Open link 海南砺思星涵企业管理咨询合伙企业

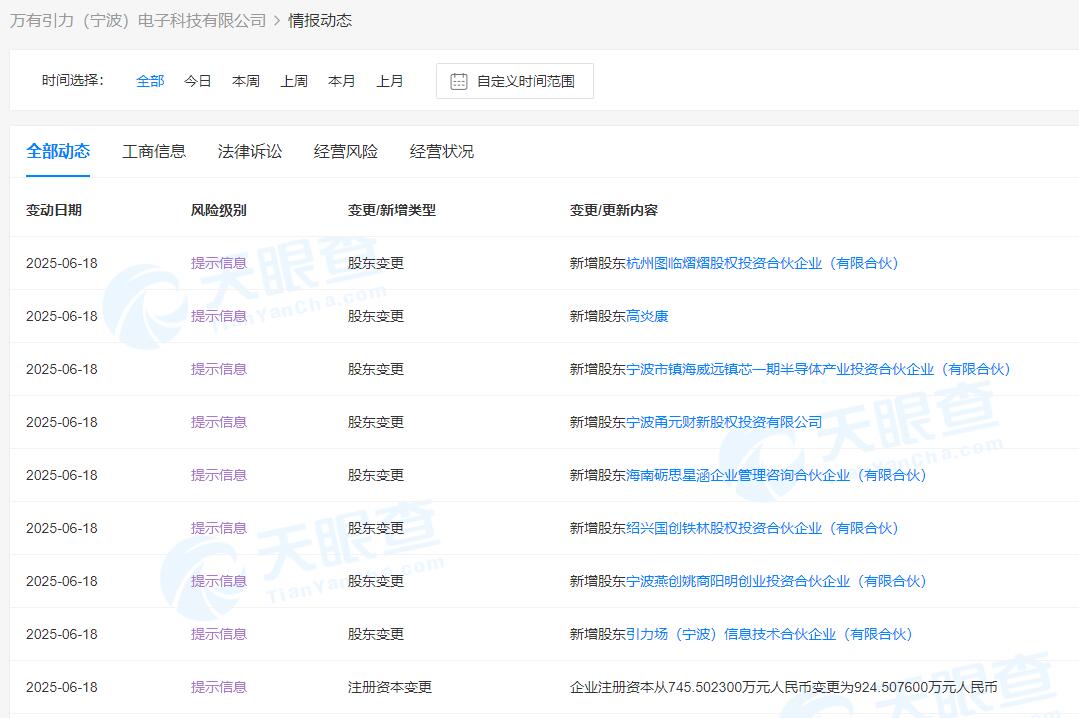click(776, 476)
